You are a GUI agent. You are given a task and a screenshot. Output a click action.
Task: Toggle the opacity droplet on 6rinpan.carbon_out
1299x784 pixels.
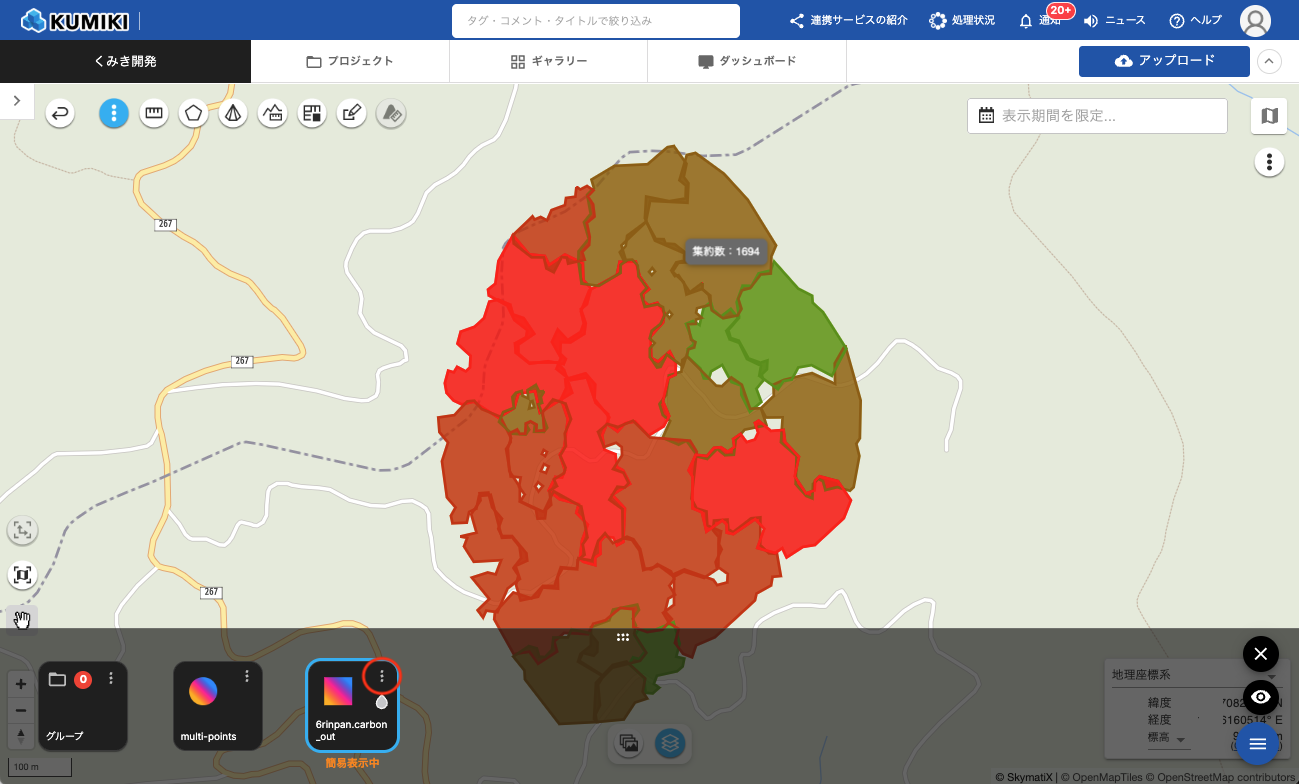381,702
